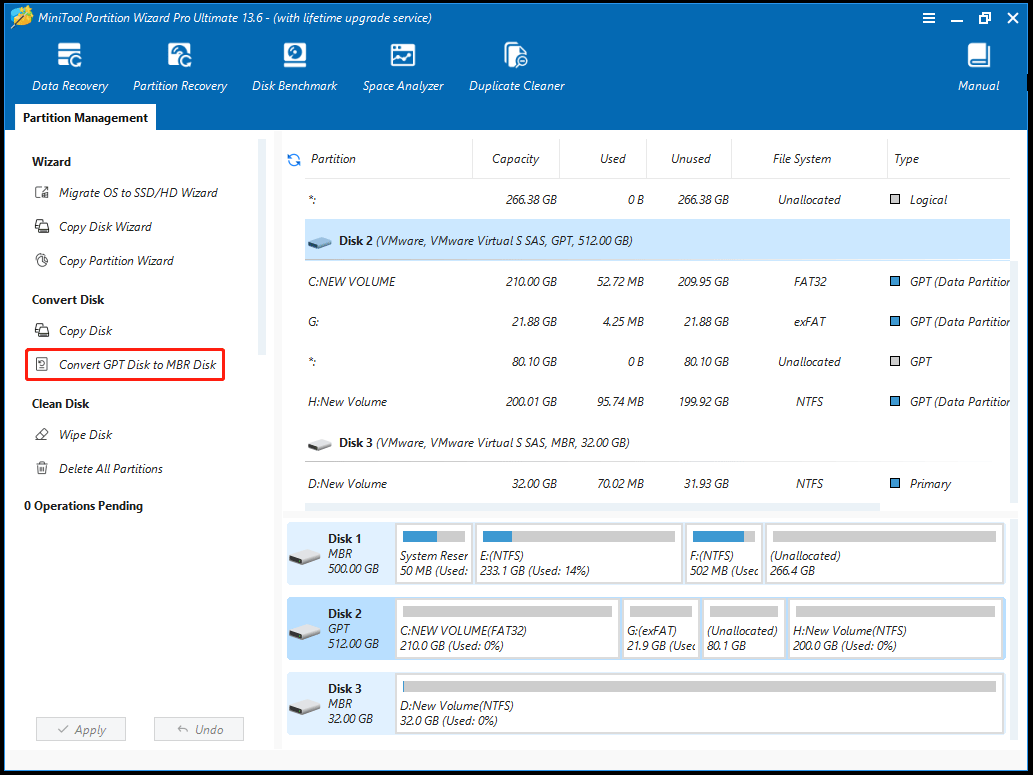Select E:(NTFS) block on Disk 1 map
The height and width of the screenshot is (775, 1033).
click(578, 554)
